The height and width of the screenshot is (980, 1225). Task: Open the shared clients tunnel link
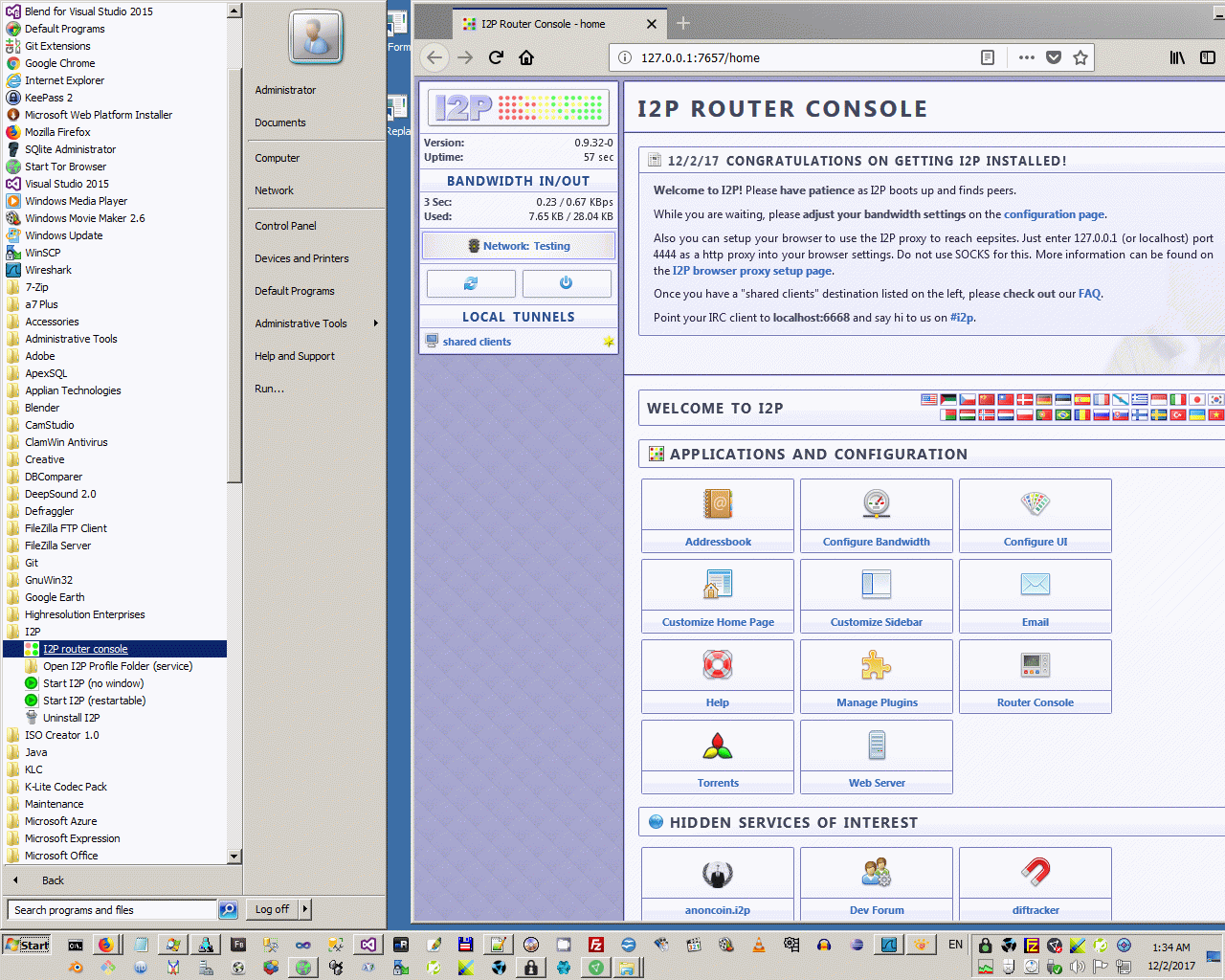tap(477, 342)
